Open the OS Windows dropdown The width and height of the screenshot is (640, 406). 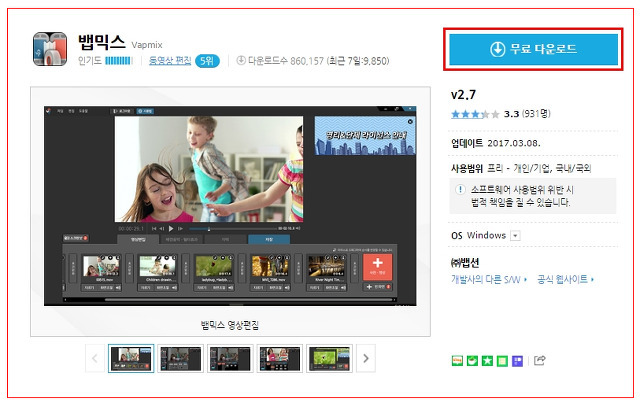(x=516, y=236)
